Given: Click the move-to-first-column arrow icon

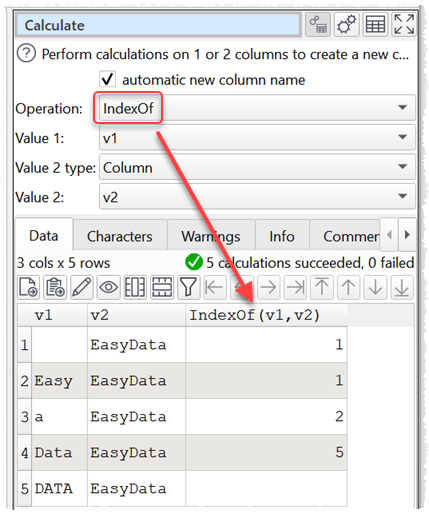Looking at the screenshot, I should [215, 287].
